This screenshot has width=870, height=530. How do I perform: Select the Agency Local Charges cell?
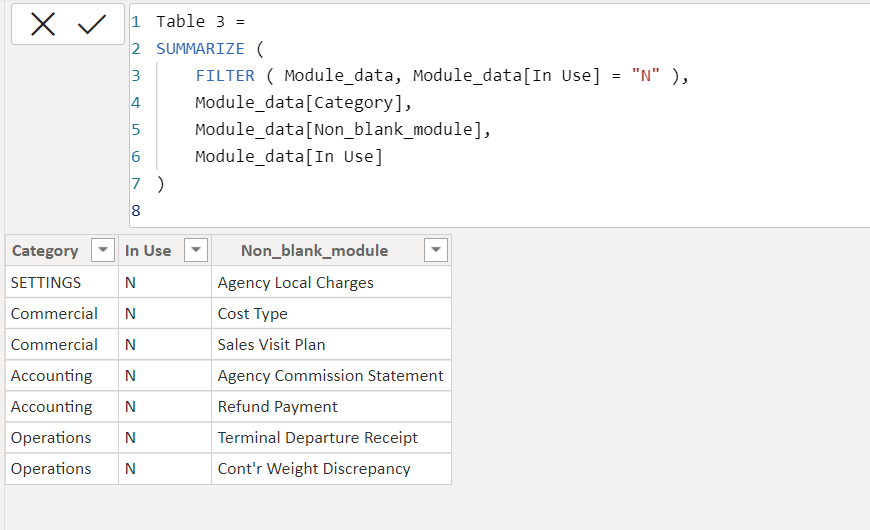(331, 282)
